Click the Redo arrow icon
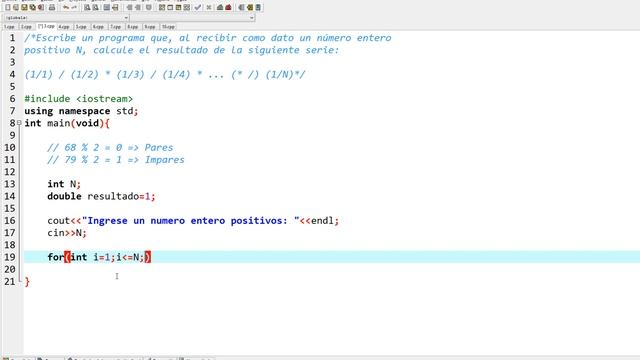This screenshot has width=640, height=360. [74, 7]
